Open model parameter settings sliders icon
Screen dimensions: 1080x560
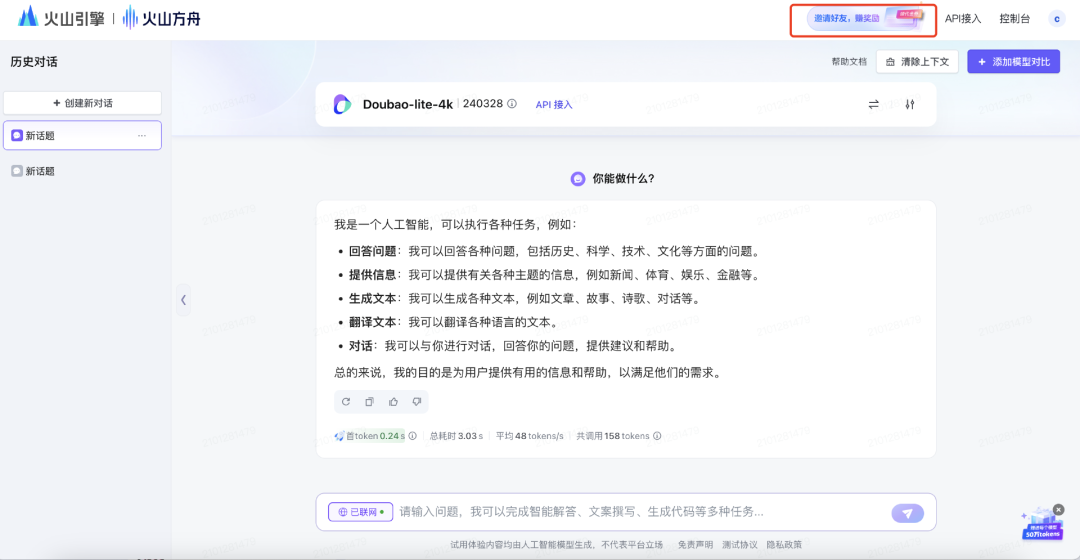pos(910,105)
